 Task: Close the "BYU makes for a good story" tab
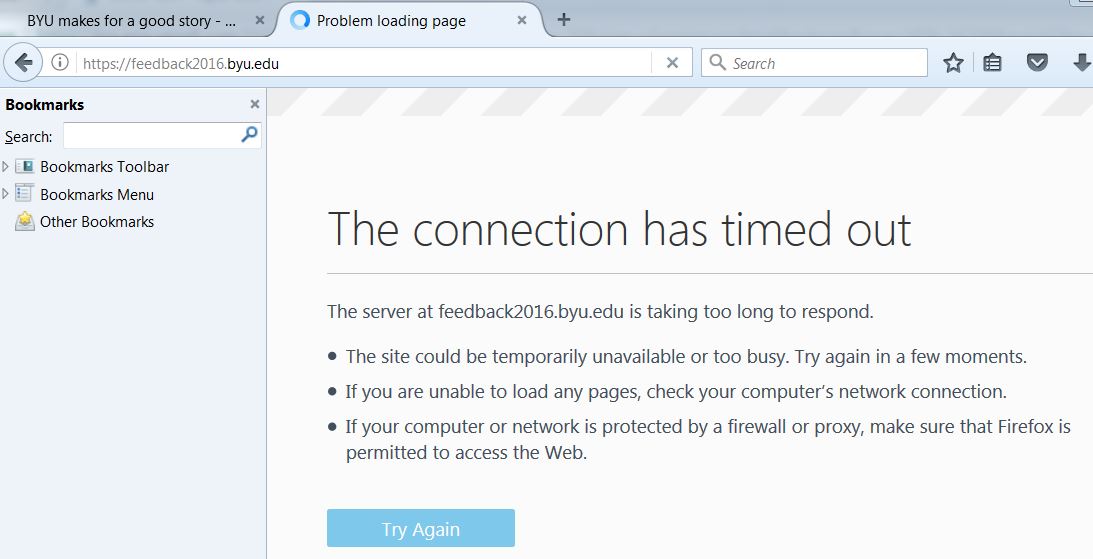261,20
